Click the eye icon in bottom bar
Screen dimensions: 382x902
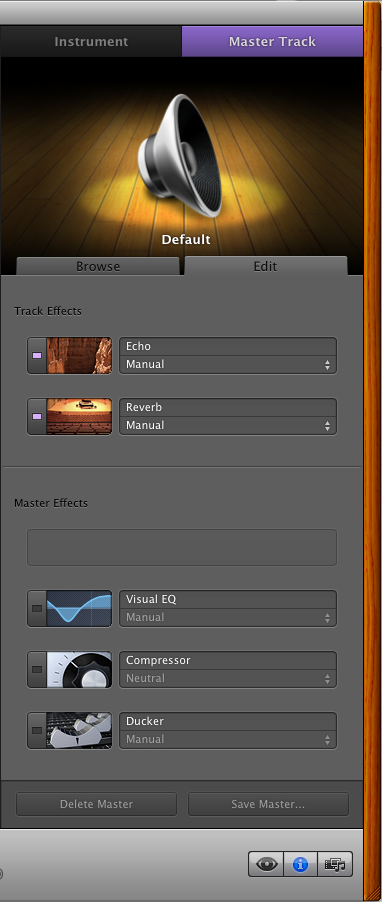[266, 864]
